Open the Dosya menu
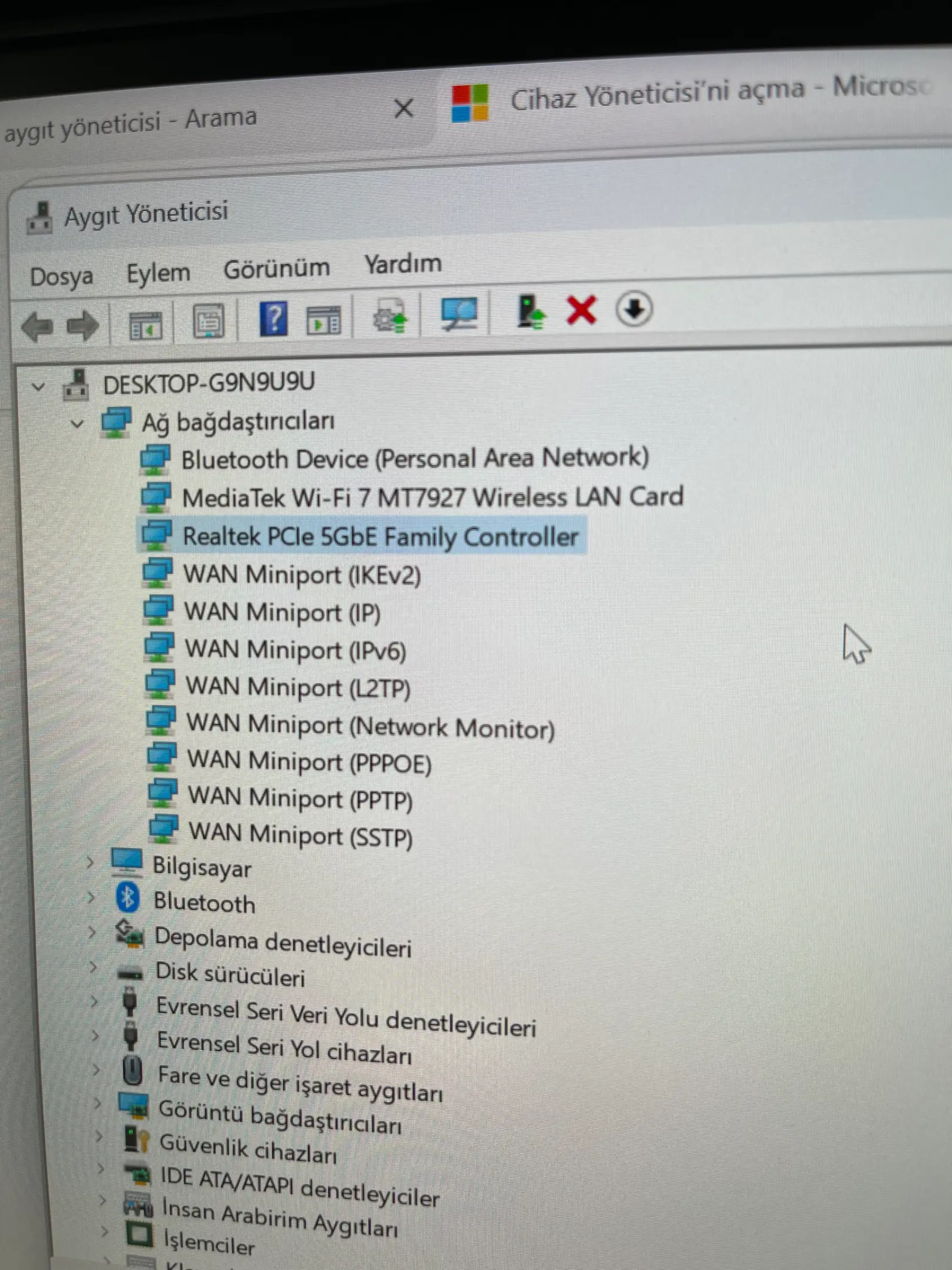This screenshot has height=1270, width=952. point(61,276)
